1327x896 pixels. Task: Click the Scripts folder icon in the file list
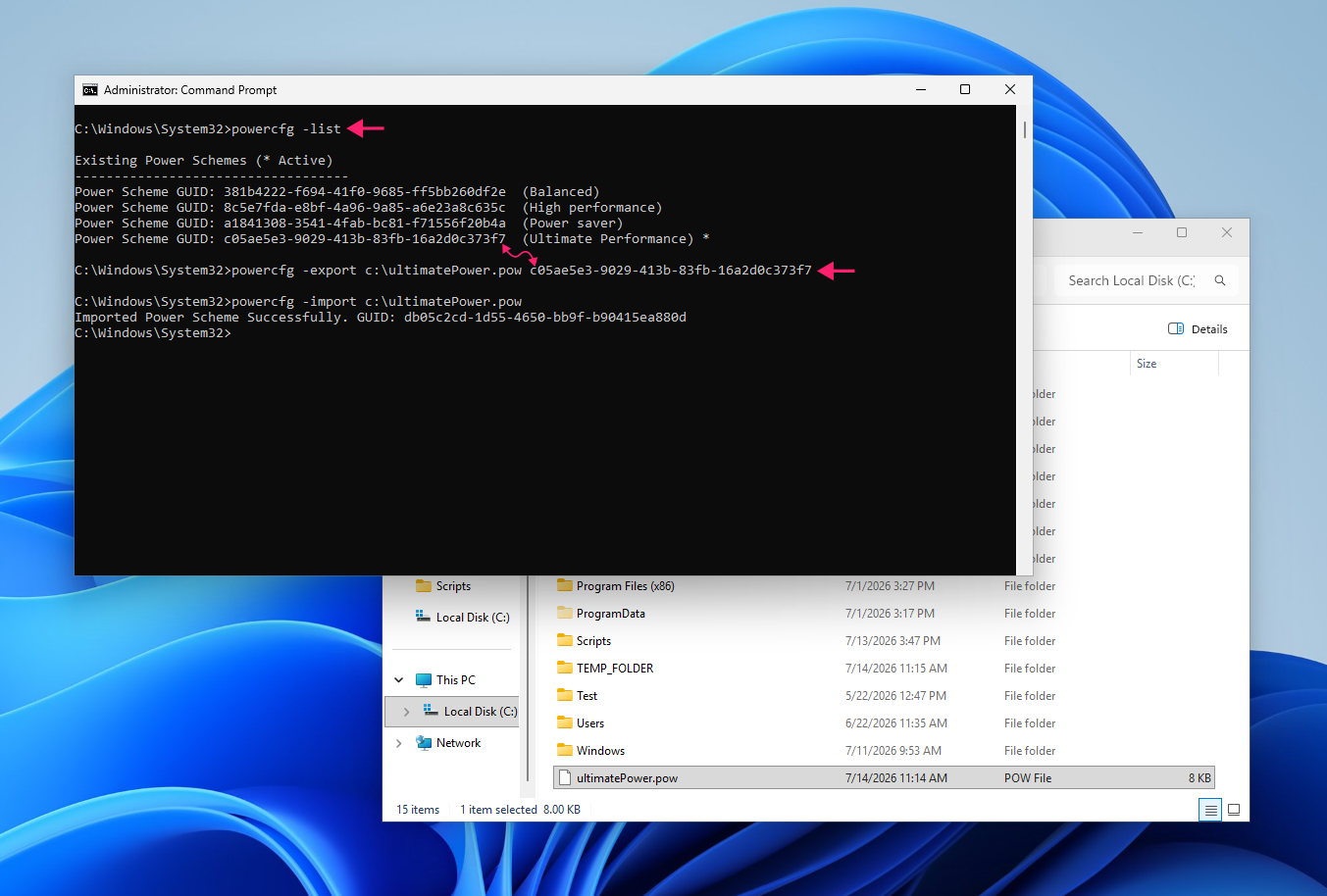coord(565,641)
